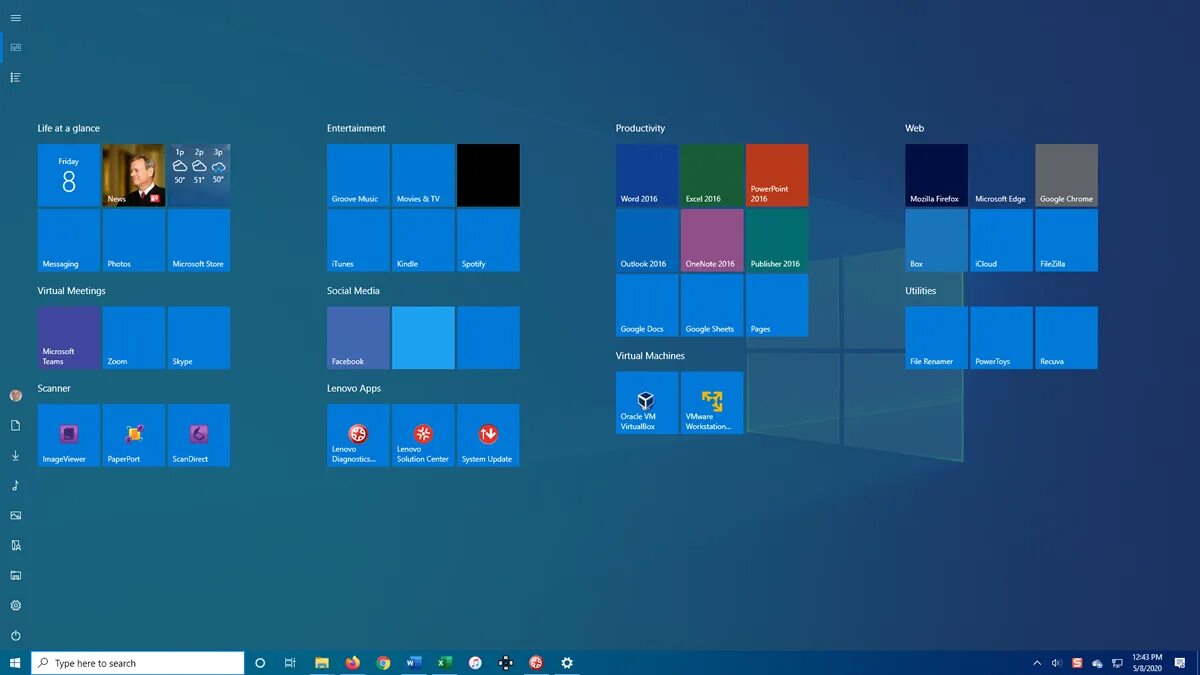Open the Box tile

point(936,240)
